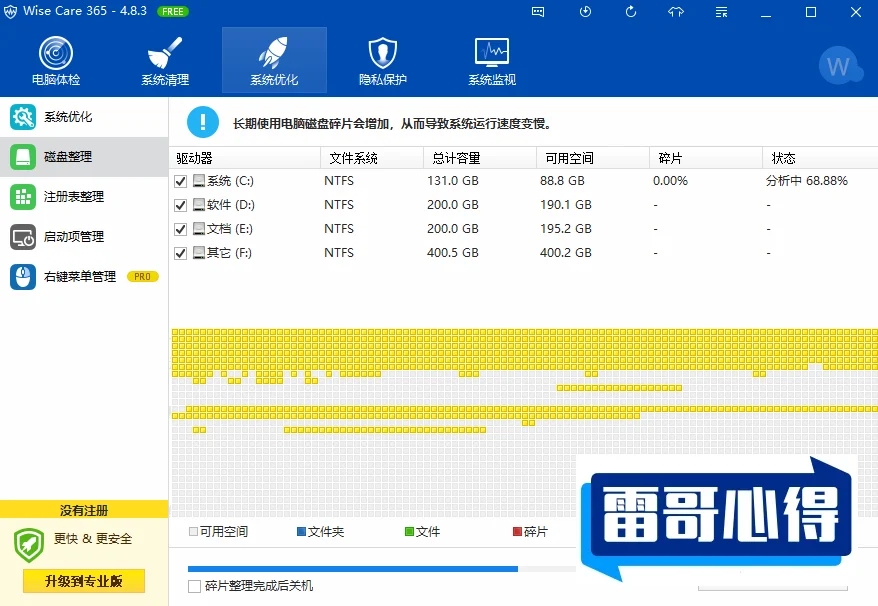This screenshot has width=878, height=606.
Task: Click the 软件 (D:) drive icon
Action: click(x=199, y=204)
